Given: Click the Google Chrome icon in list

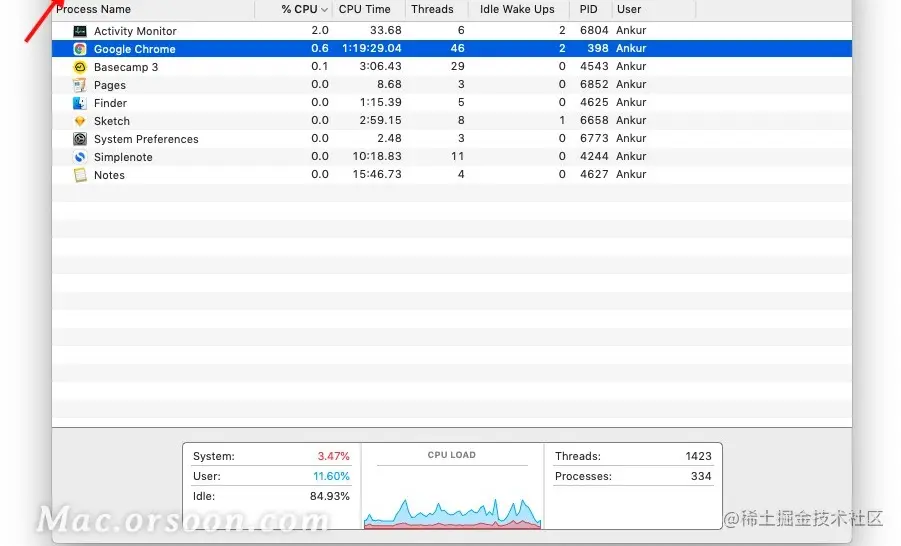Looking at the screenshot, I should [x=80, y=49].
